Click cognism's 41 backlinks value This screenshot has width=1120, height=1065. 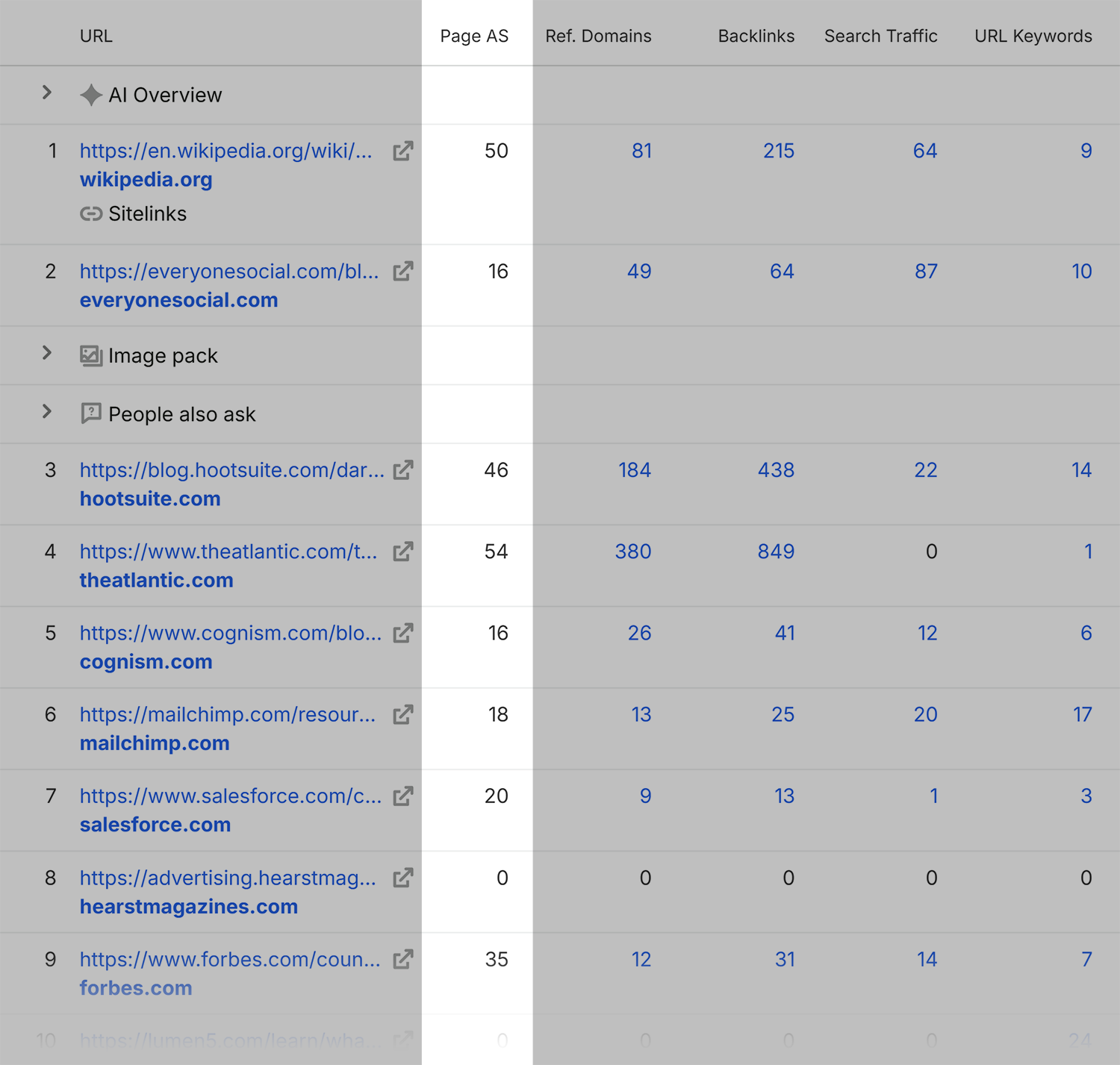click(784, 633)
